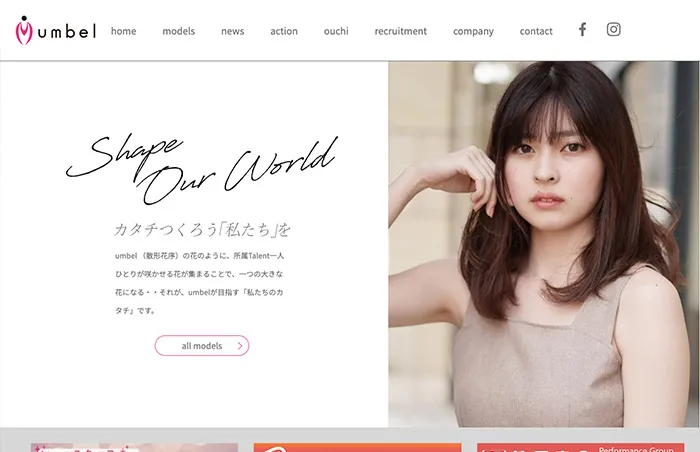Click the umbel logo in the header
The width and height of the screenshot is (700, 452).
56,31
